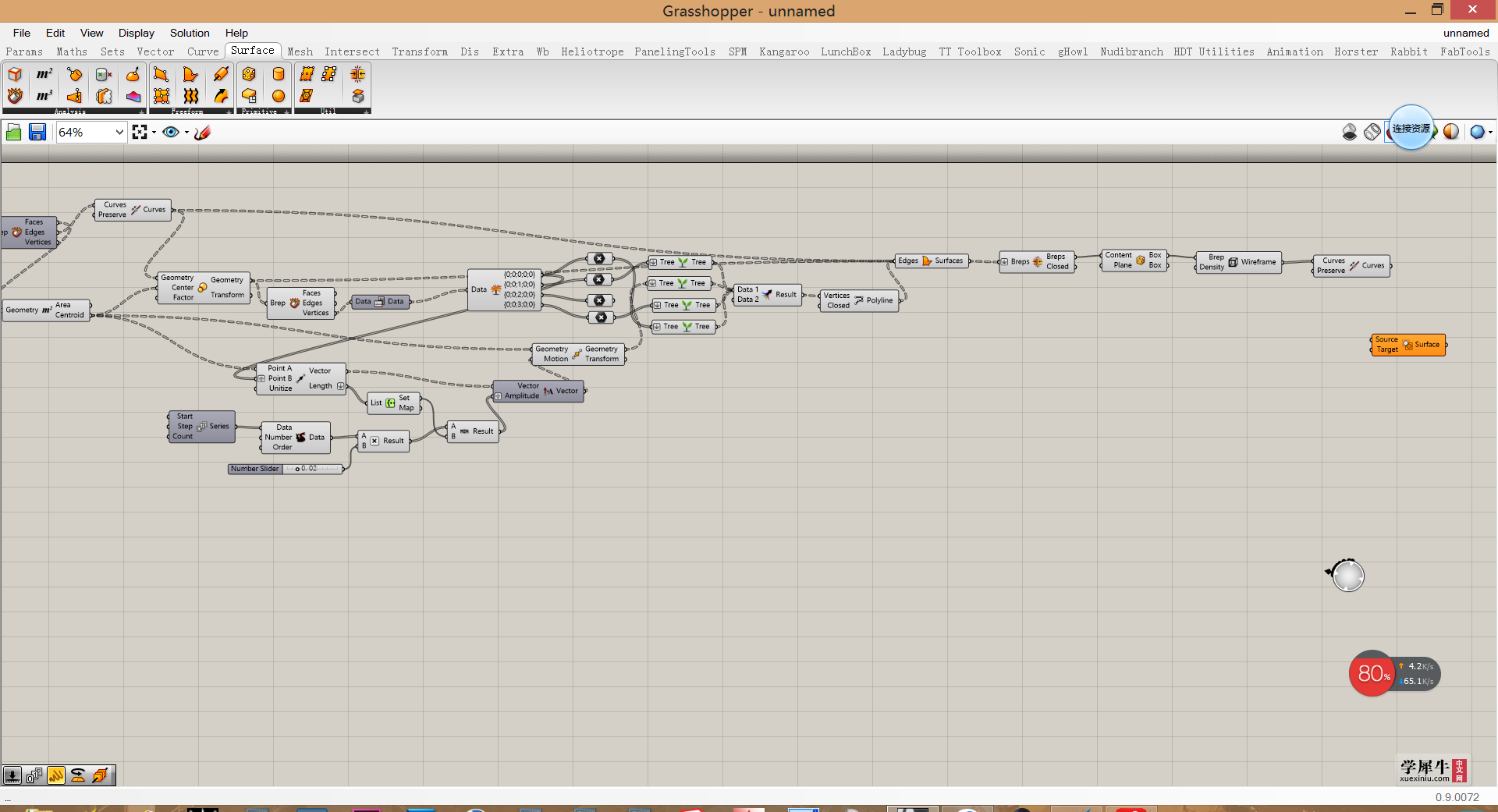Select the Vector Amplitude component

click(538, 391)
